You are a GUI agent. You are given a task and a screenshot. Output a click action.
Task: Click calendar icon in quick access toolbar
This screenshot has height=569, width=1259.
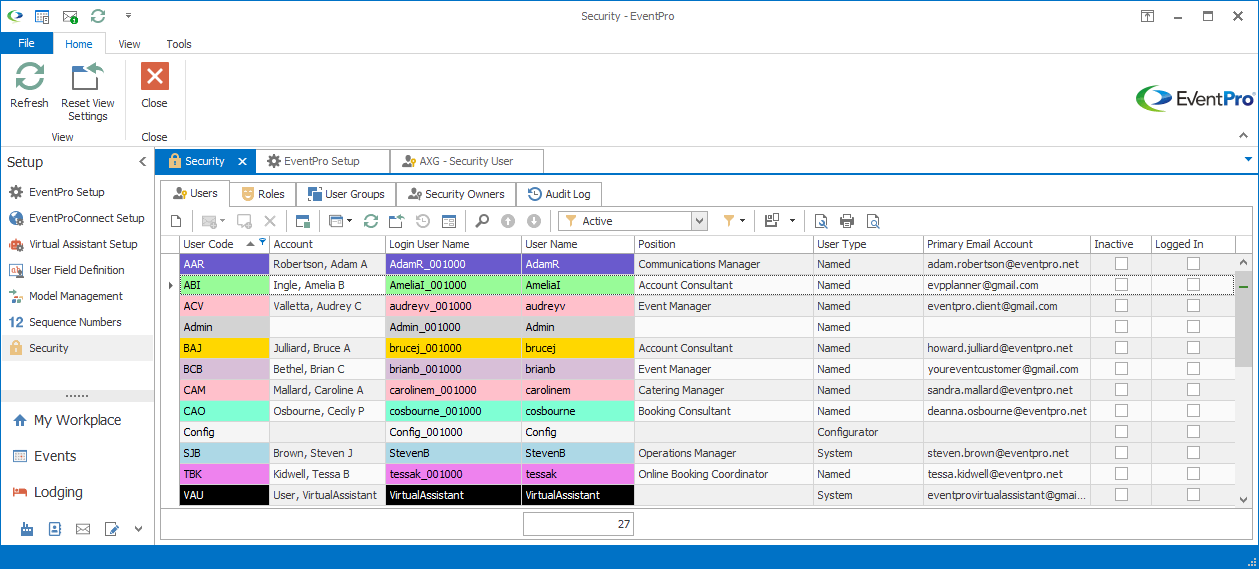click(42, 16)
